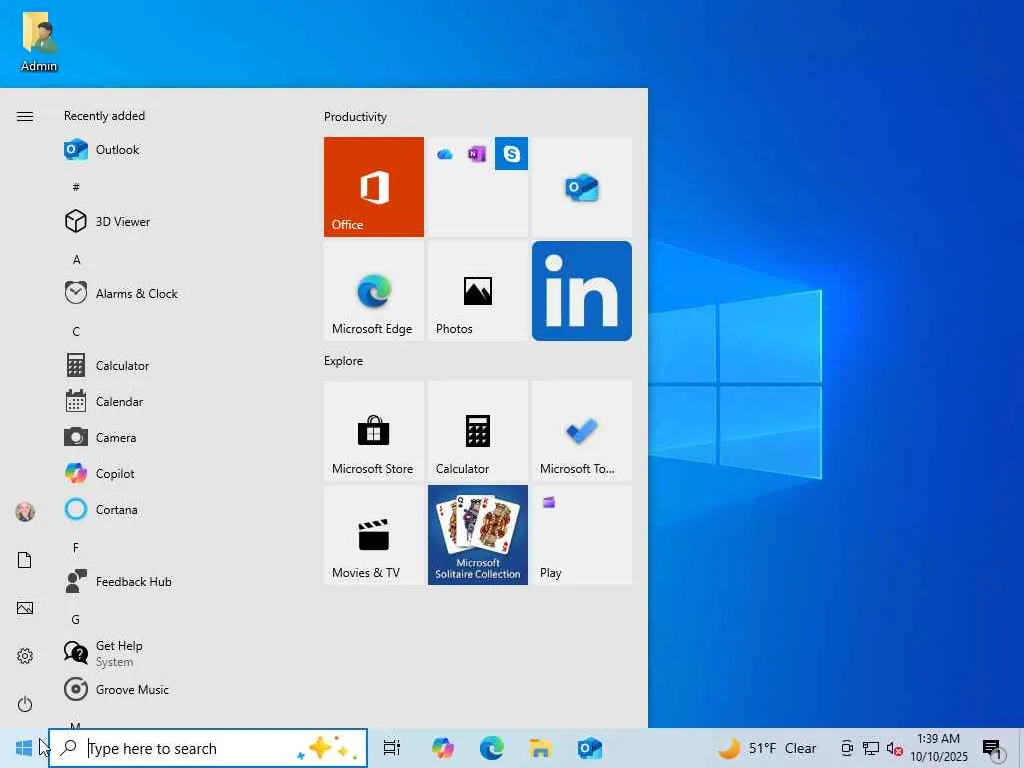Click the Recently added Outlook entry
The height and width of the screenshot is (768, 1024).
[117, 150]
